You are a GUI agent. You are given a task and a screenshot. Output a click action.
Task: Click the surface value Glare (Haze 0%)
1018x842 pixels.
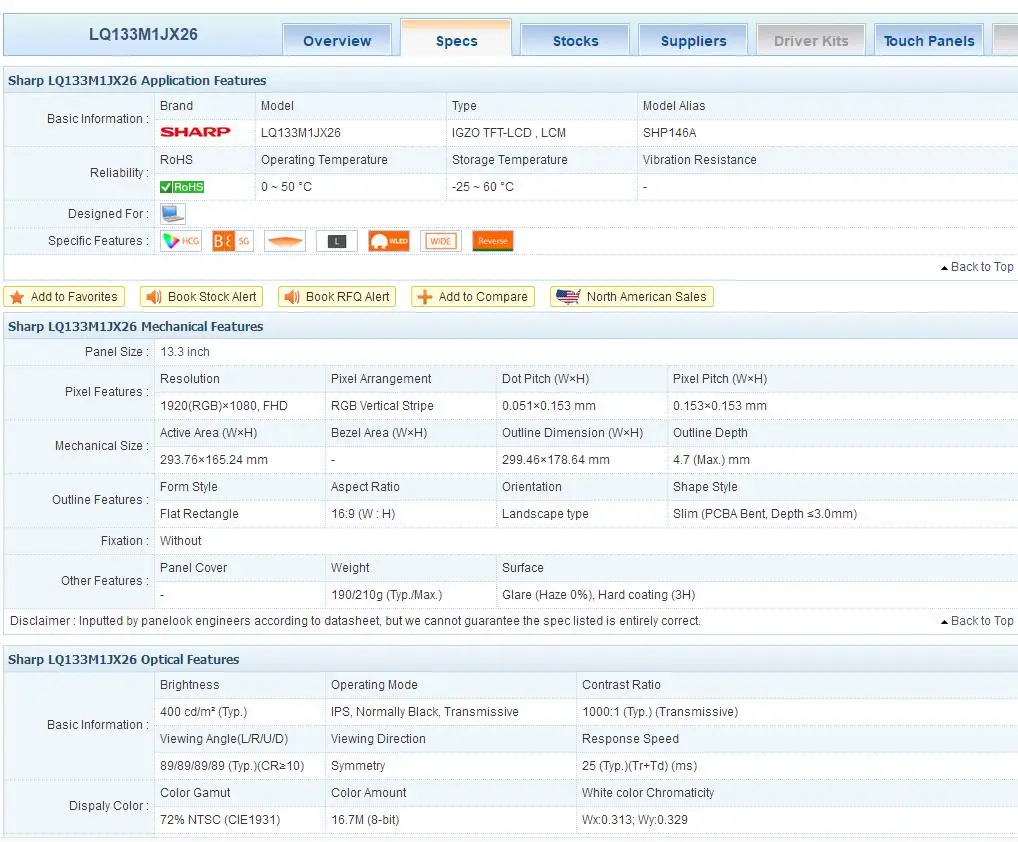599,595
